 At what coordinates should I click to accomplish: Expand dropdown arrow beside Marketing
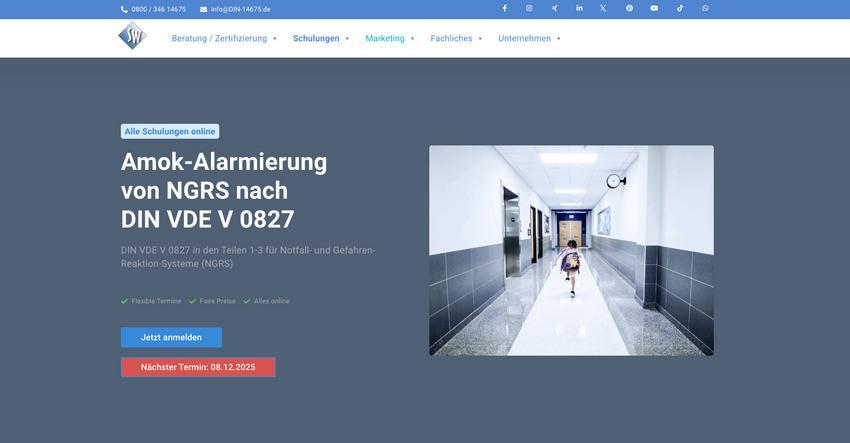pos(412,38)
